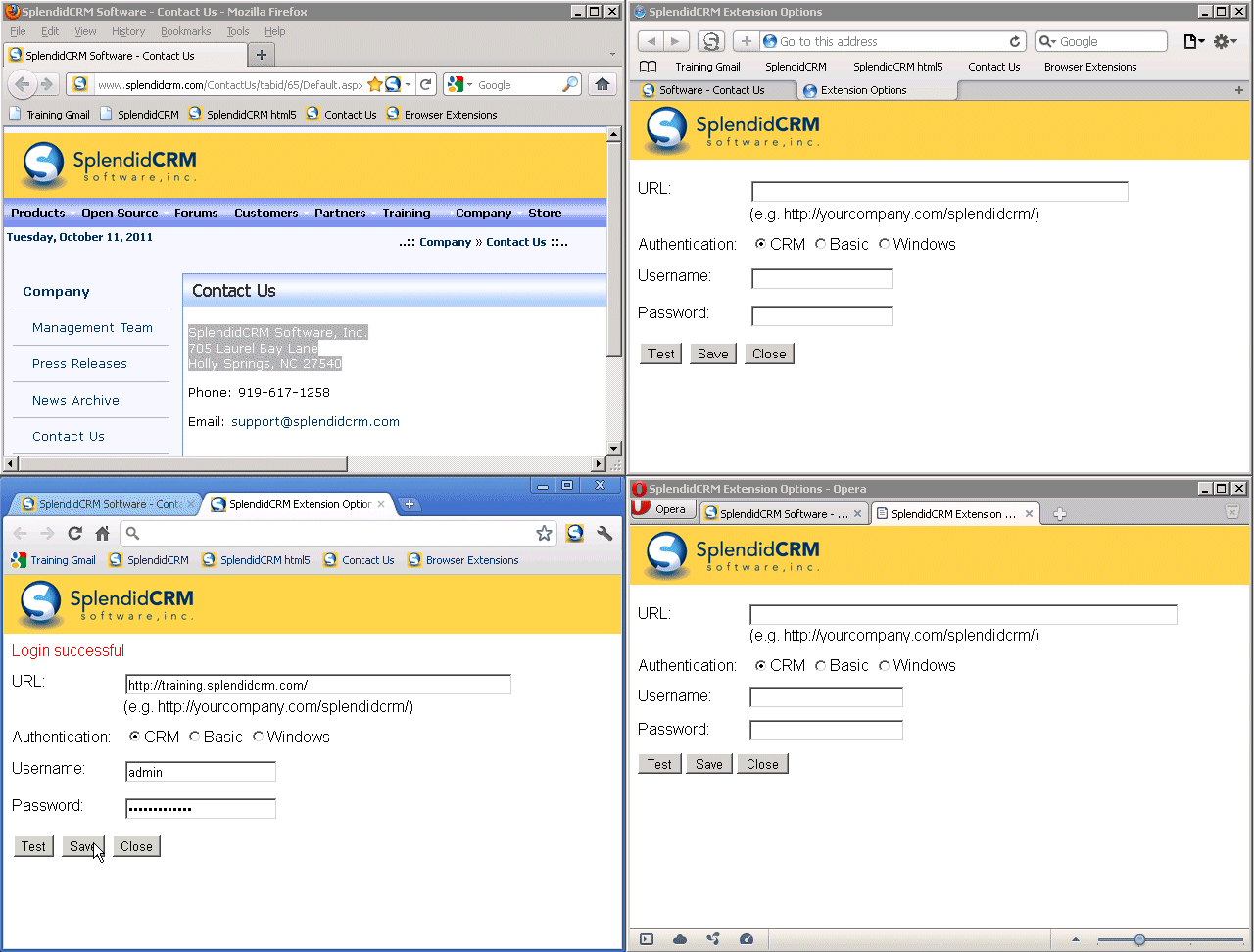Click SplendidCRM extension icon in Firefox address bar
This screenshot has width=1254, height=952.
(x=393, y=85)
